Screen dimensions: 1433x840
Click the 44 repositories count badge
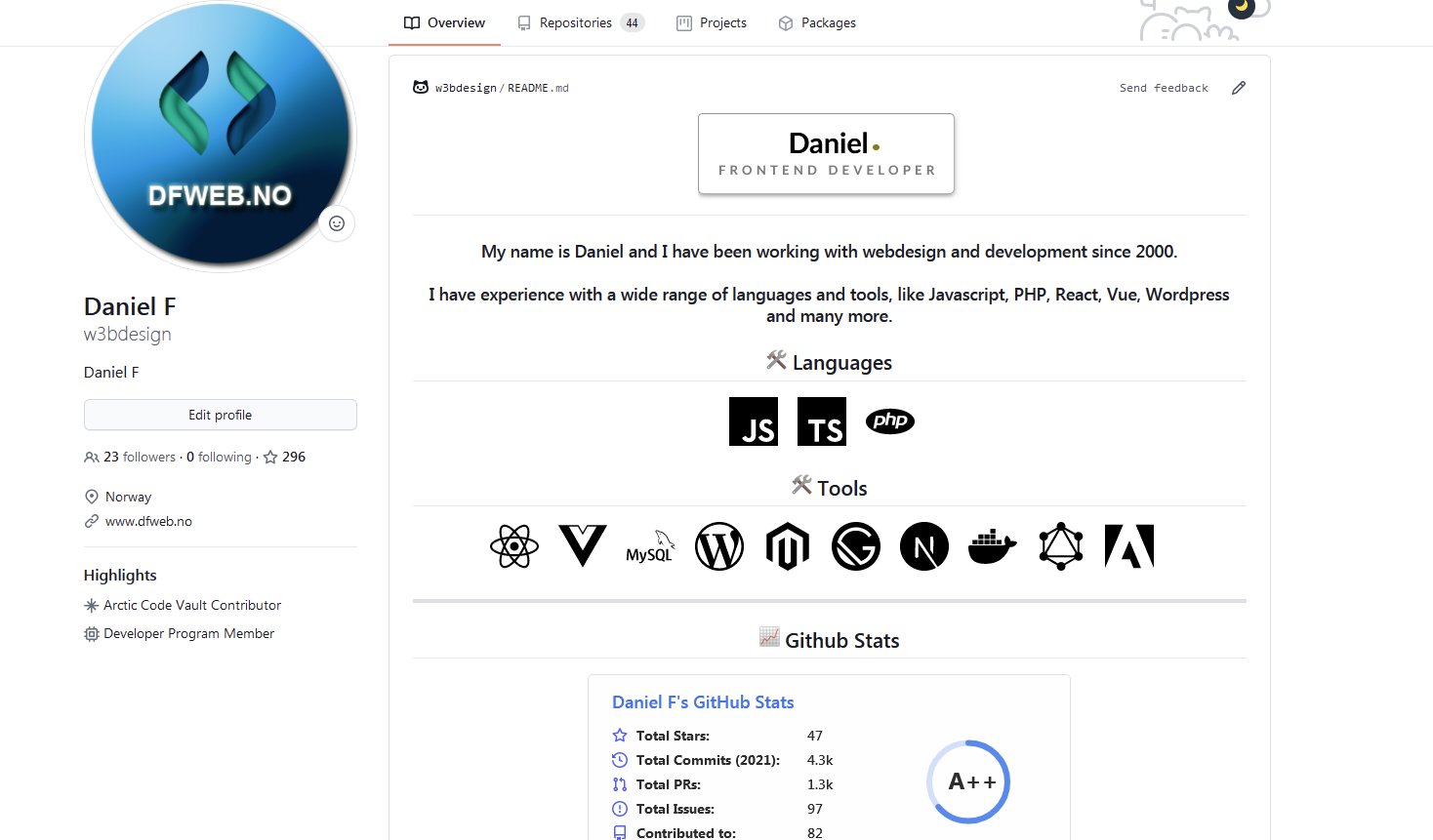[x=633, y=22]
